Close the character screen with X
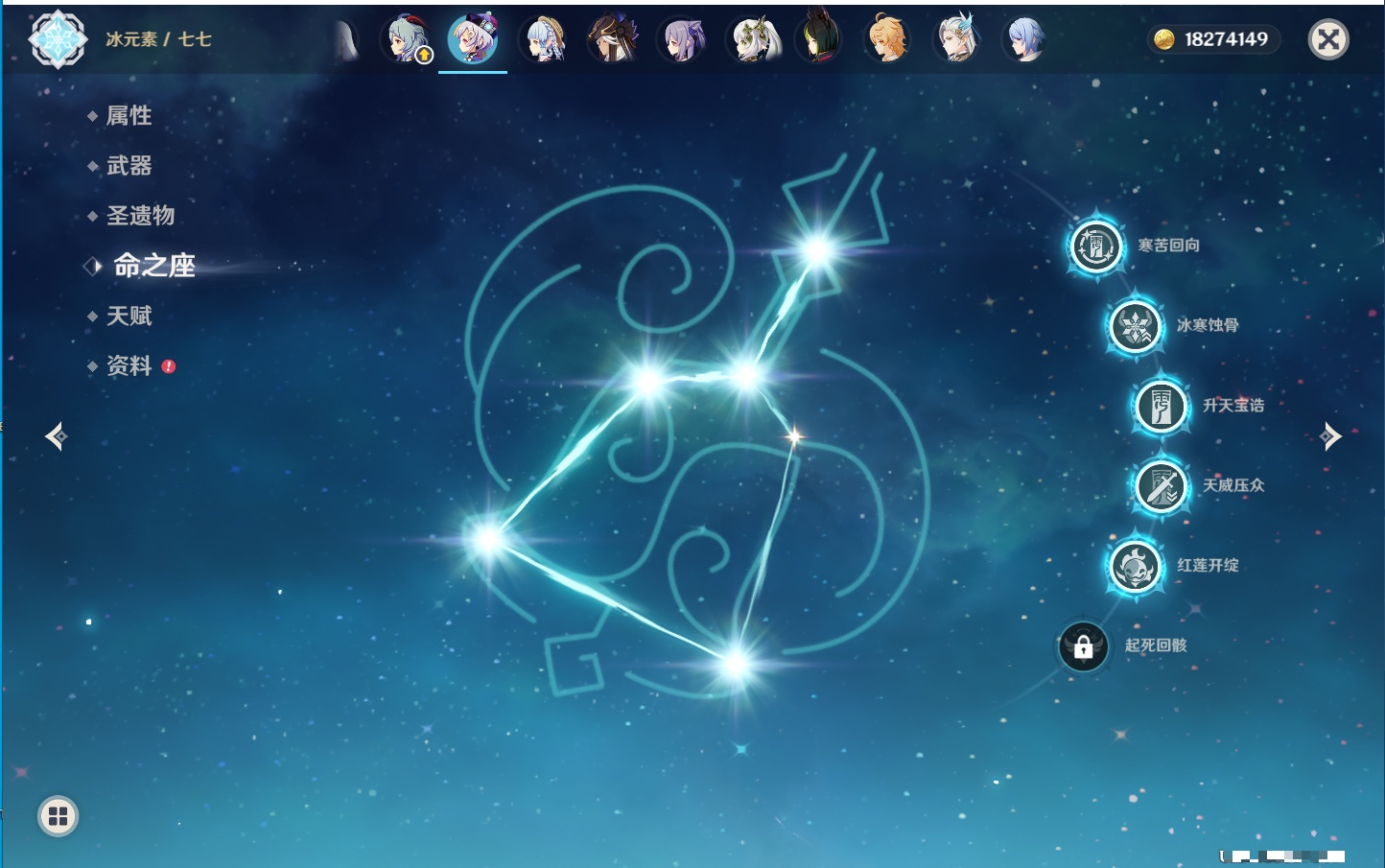The image size is (1385, 868). point(1328,39)
